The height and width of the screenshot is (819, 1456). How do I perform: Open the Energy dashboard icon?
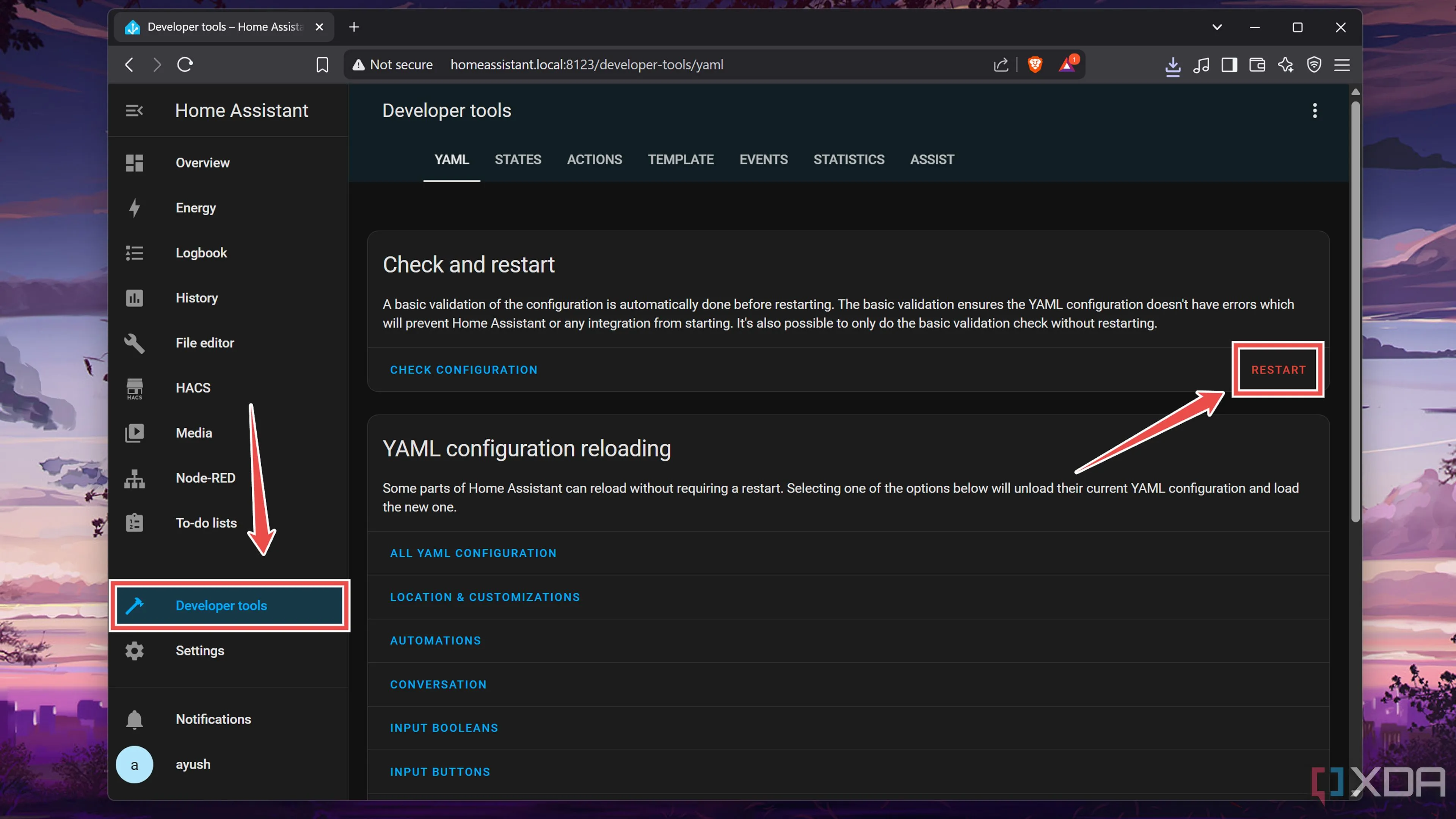[134, 208]
